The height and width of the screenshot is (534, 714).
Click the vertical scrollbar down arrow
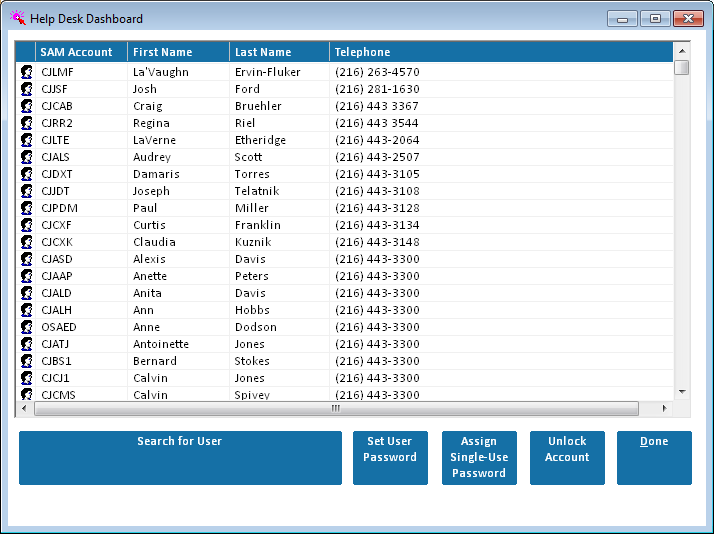(682, 392)
